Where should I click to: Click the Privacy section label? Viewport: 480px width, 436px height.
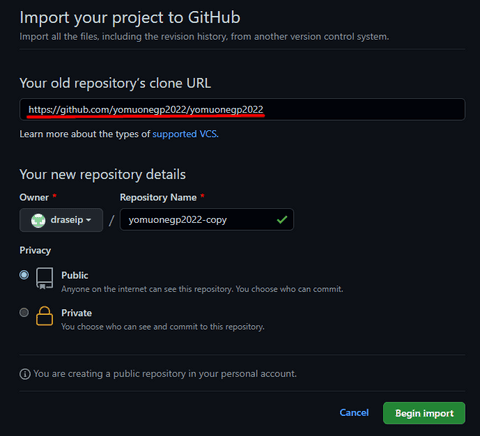click(x=35, y=250)
